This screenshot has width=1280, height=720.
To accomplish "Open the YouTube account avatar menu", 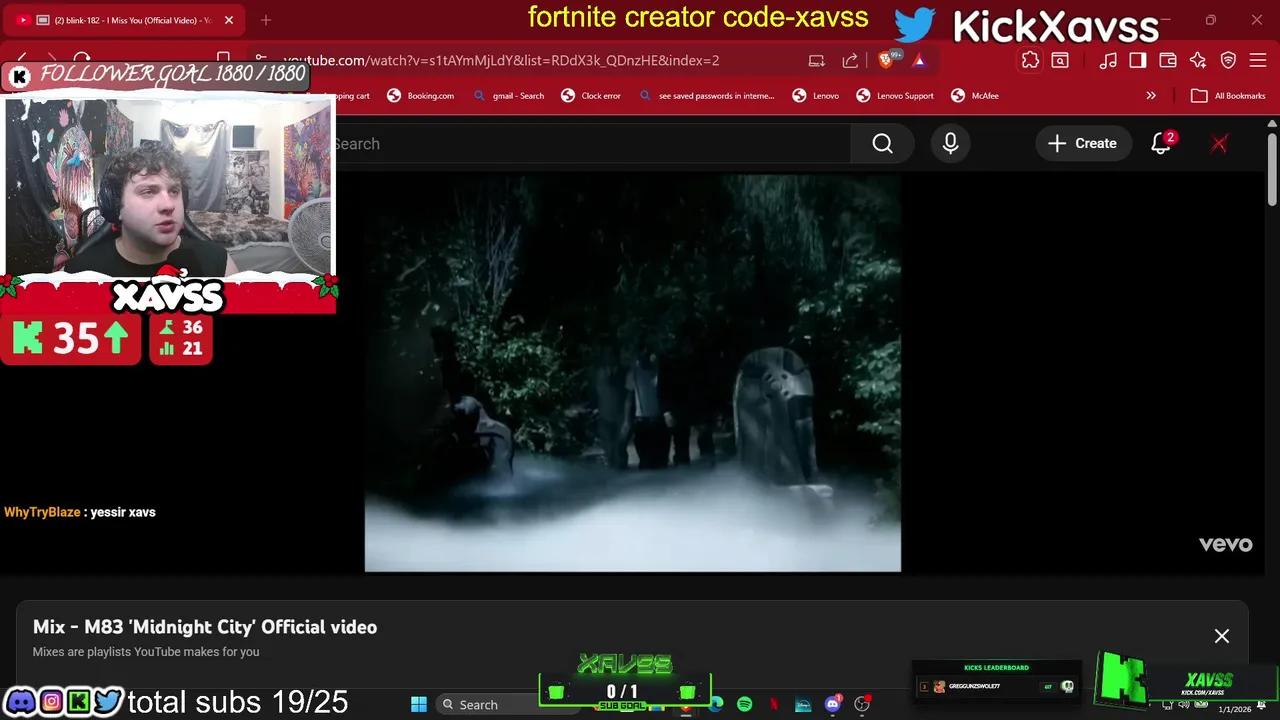I will (x=1219, y=144).
